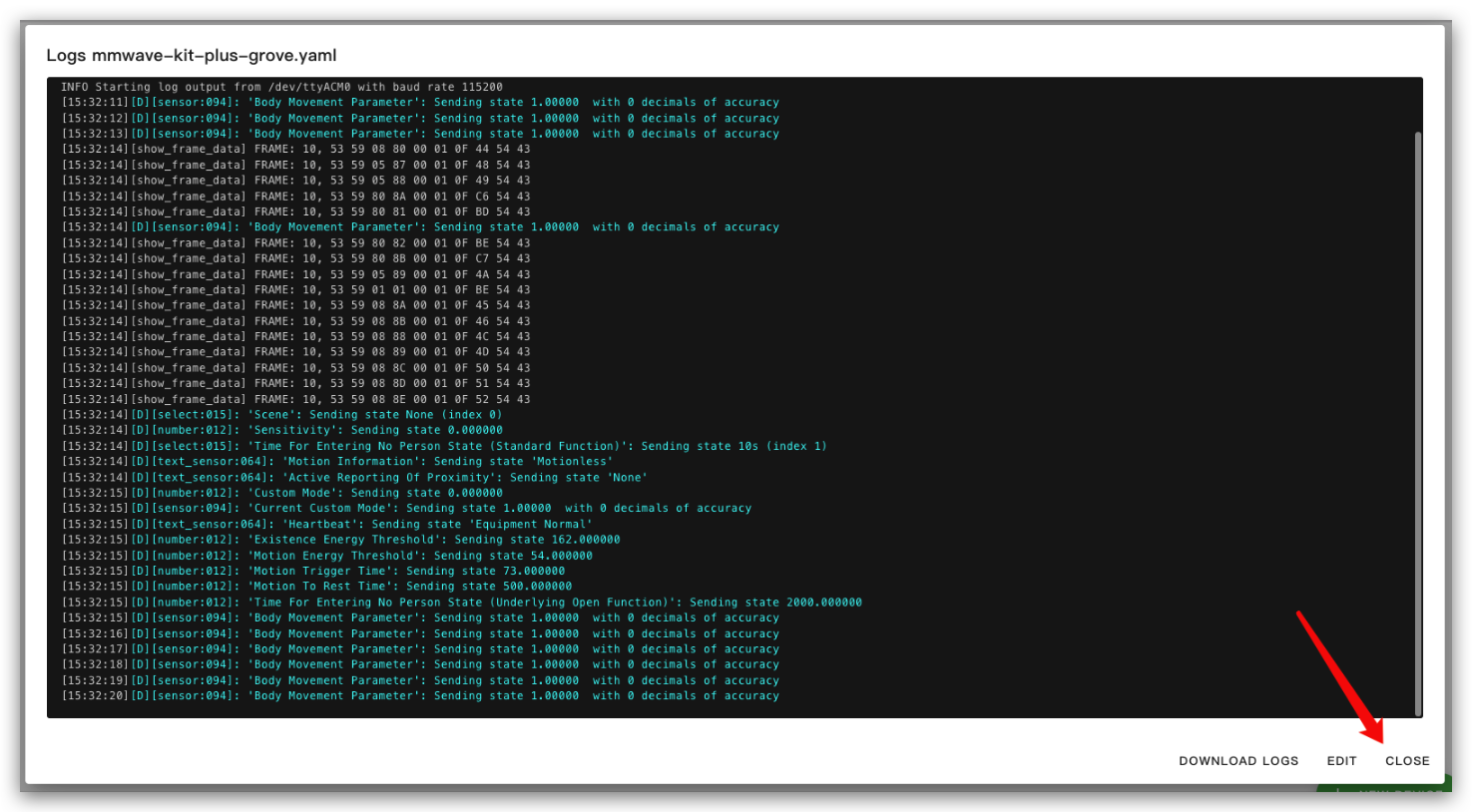Click the frame line '53 59 08 80 00 01 0F 44'

pyautogui.click(x=295, y=150)
